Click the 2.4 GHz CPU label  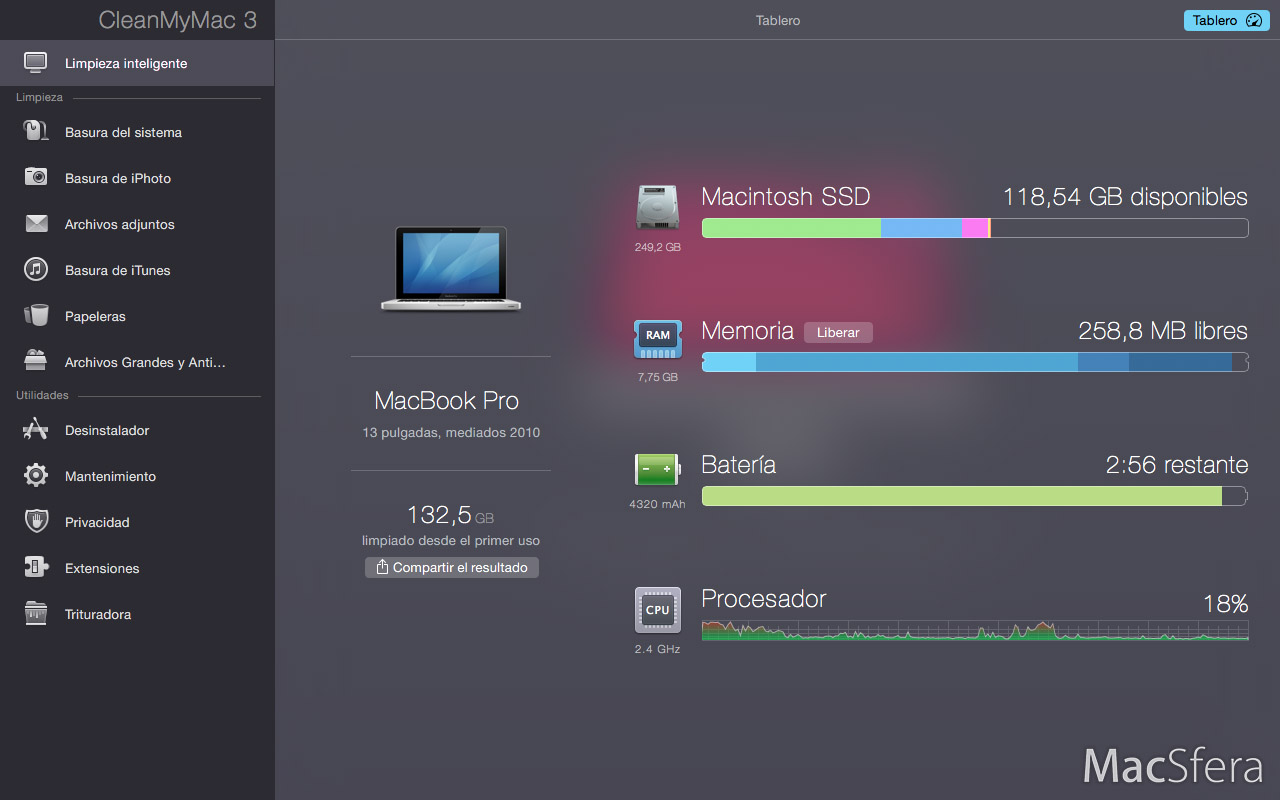[657, 649]
